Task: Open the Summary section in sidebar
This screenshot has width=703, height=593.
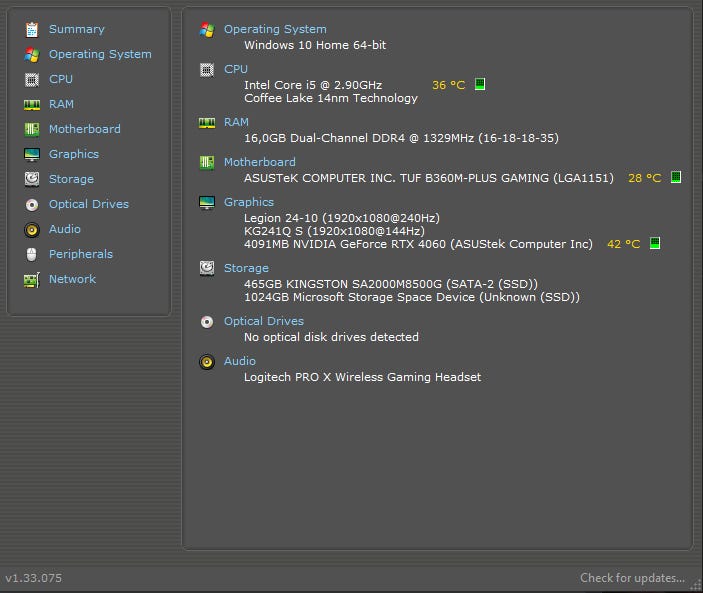Action: pos(77,29)
